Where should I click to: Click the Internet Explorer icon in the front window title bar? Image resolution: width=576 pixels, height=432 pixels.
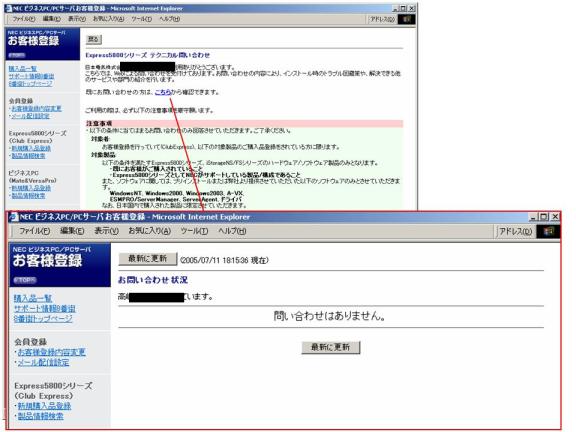pyautogui.click(x=14, y=217)
